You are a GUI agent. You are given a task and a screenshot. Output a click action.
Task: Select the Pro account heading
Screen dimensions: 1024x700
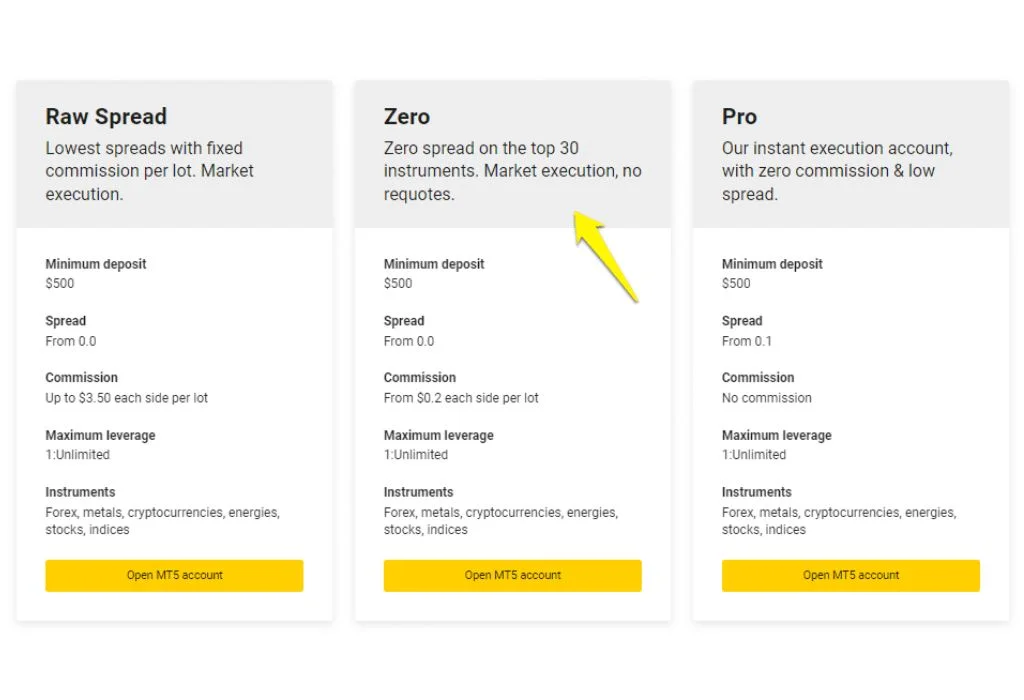tap(739, 117)
